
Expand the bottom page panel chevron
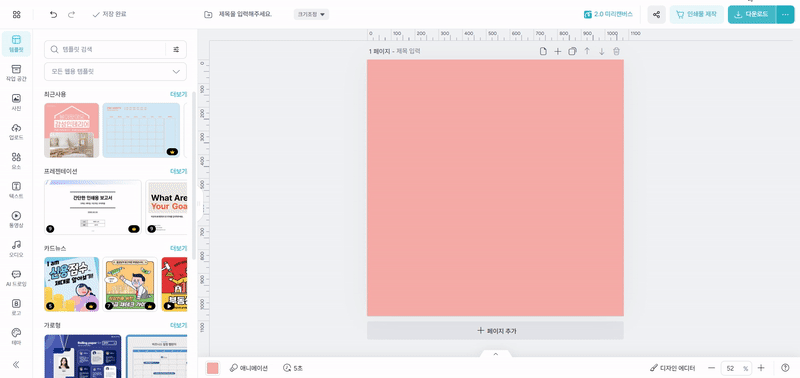tap(495, 354)
